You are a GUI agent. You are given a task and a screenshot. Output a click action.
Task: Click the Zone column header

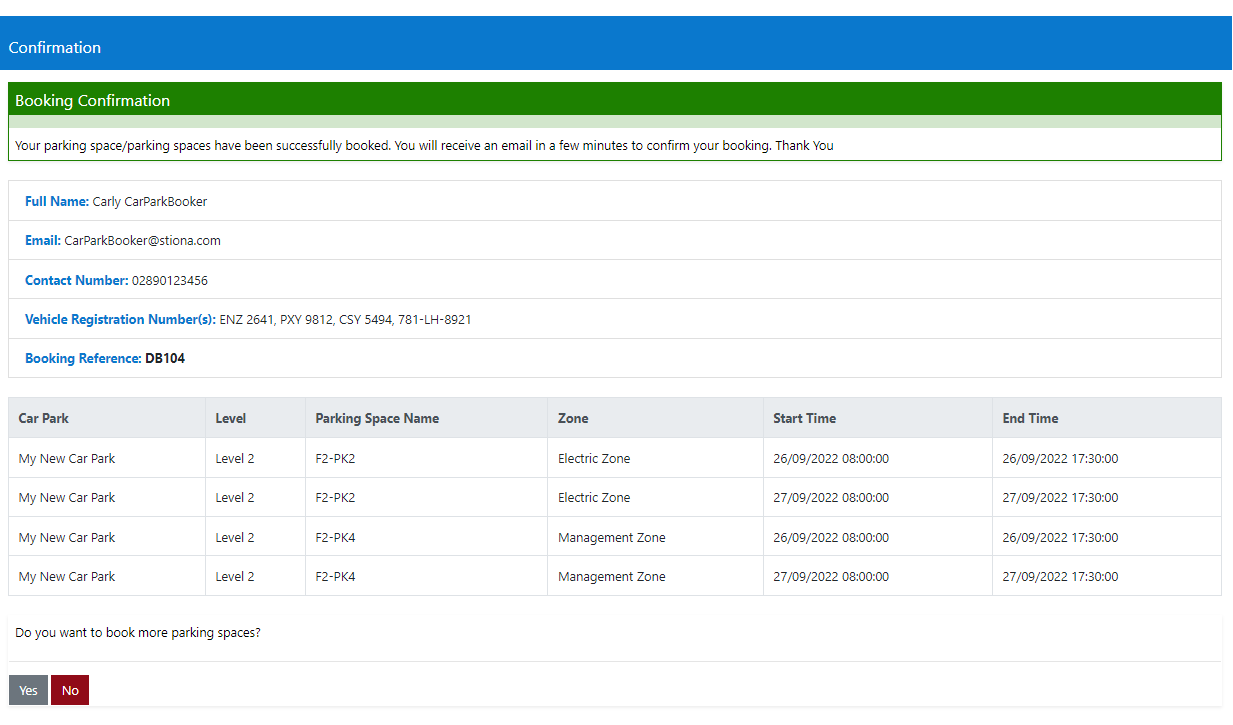[573, 418]
